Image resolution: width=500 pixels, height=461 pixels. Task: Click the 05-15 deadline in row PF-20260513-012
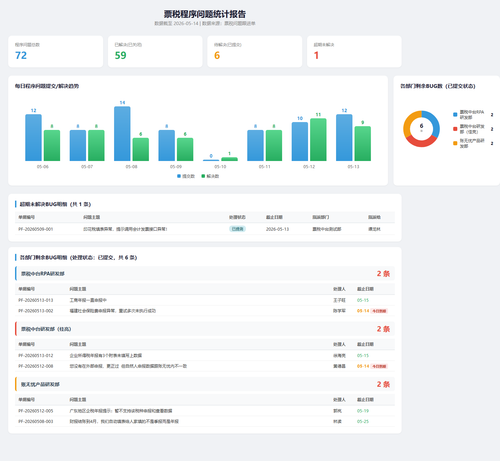(x=363, y=356)
